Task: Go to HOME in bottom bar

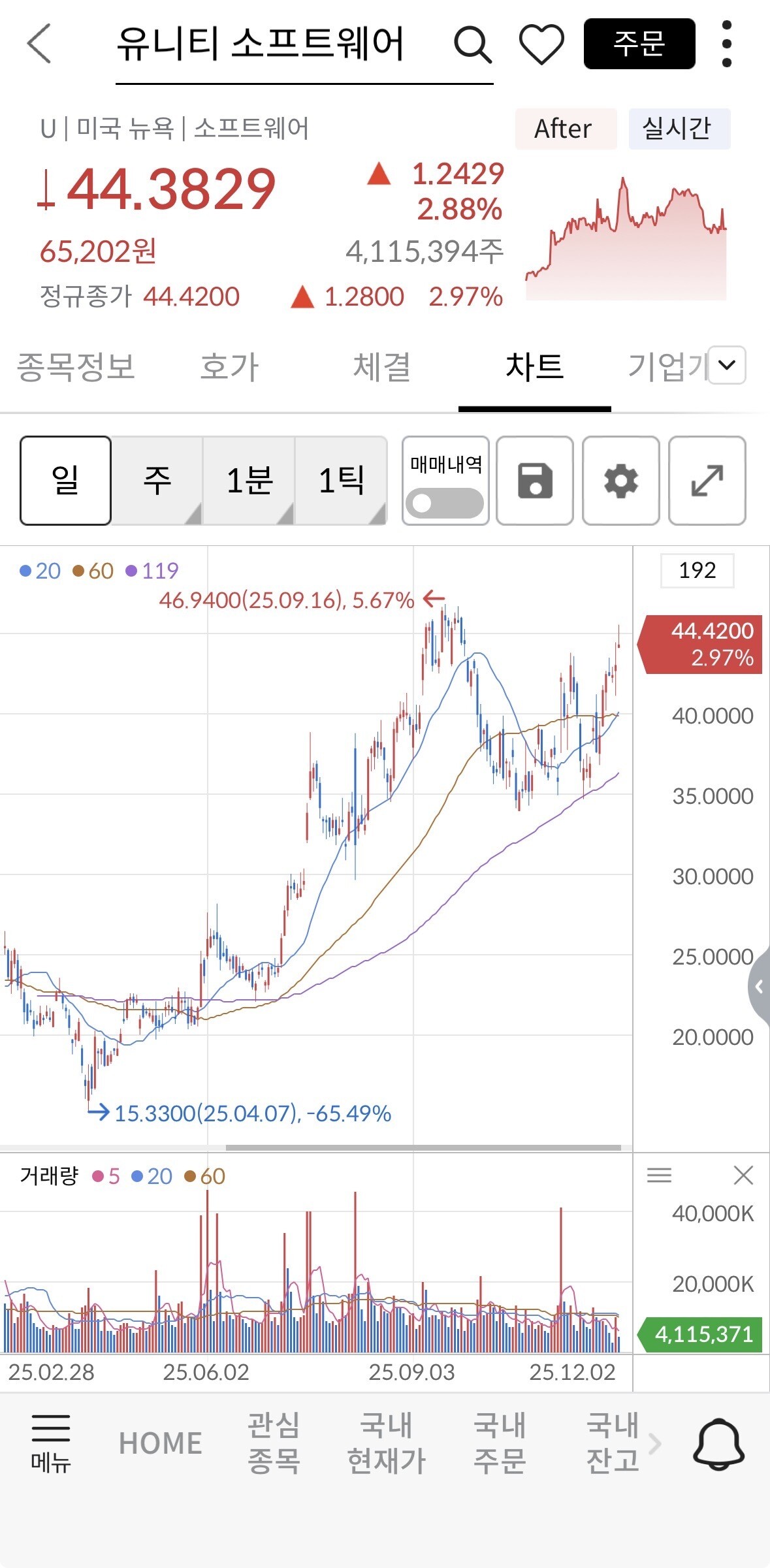Action: [x=161, y=1443]
